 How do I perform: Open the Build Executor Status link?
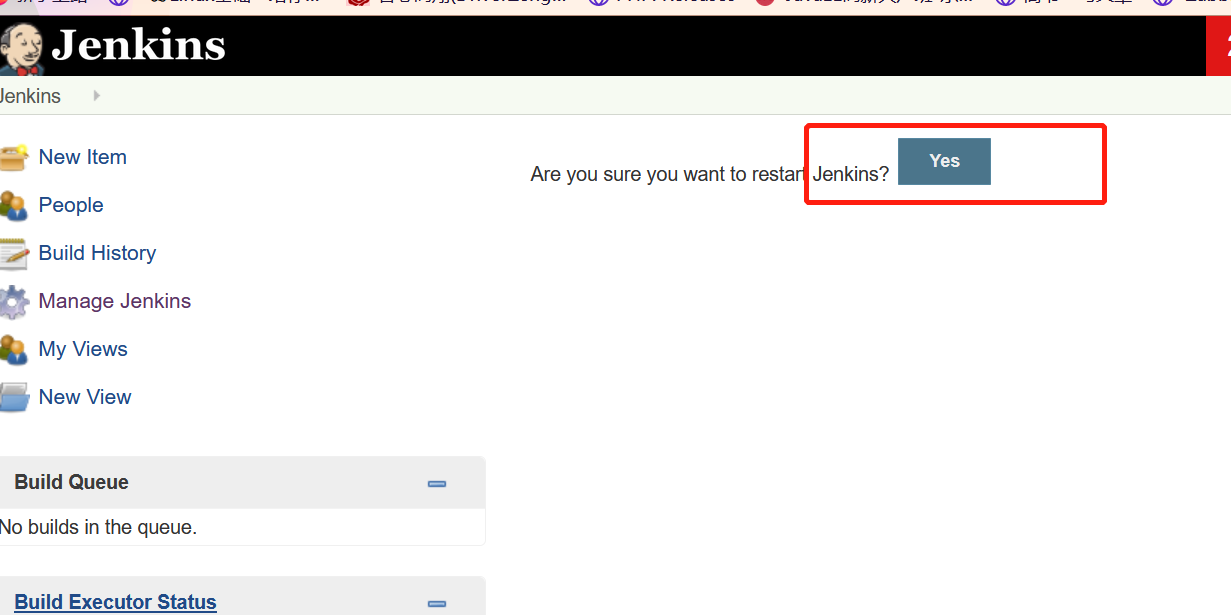pos(115,602)
